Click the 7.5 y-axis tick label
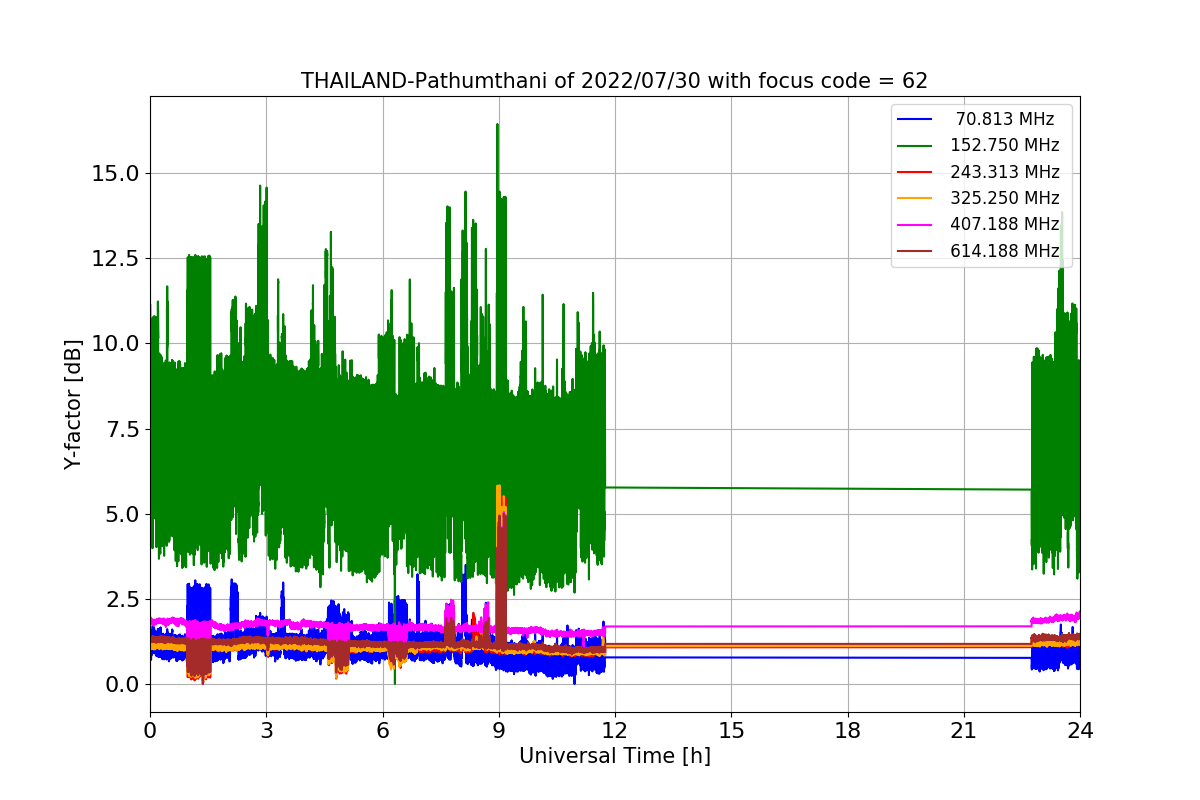1200x800 pixels. [122, 429]
